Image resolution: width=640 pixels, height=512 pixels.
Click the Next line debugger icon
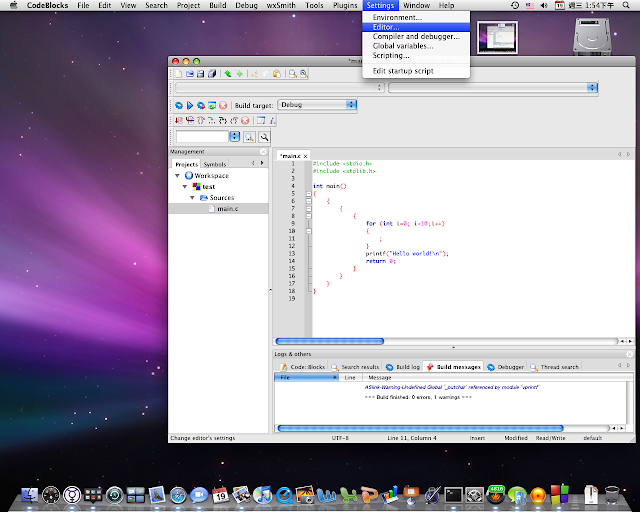click(201, 120)
